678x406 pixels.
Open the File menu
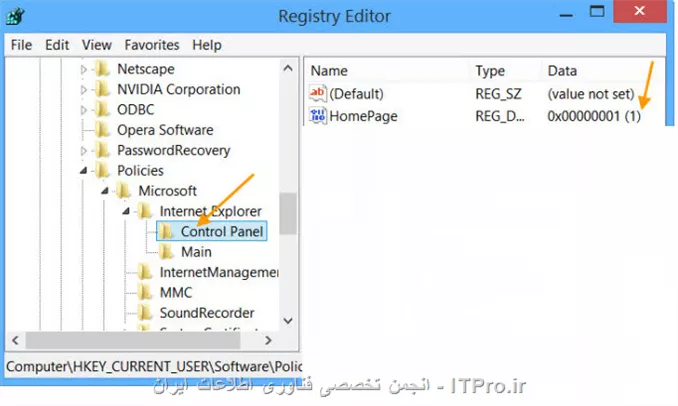pos(21,45)
